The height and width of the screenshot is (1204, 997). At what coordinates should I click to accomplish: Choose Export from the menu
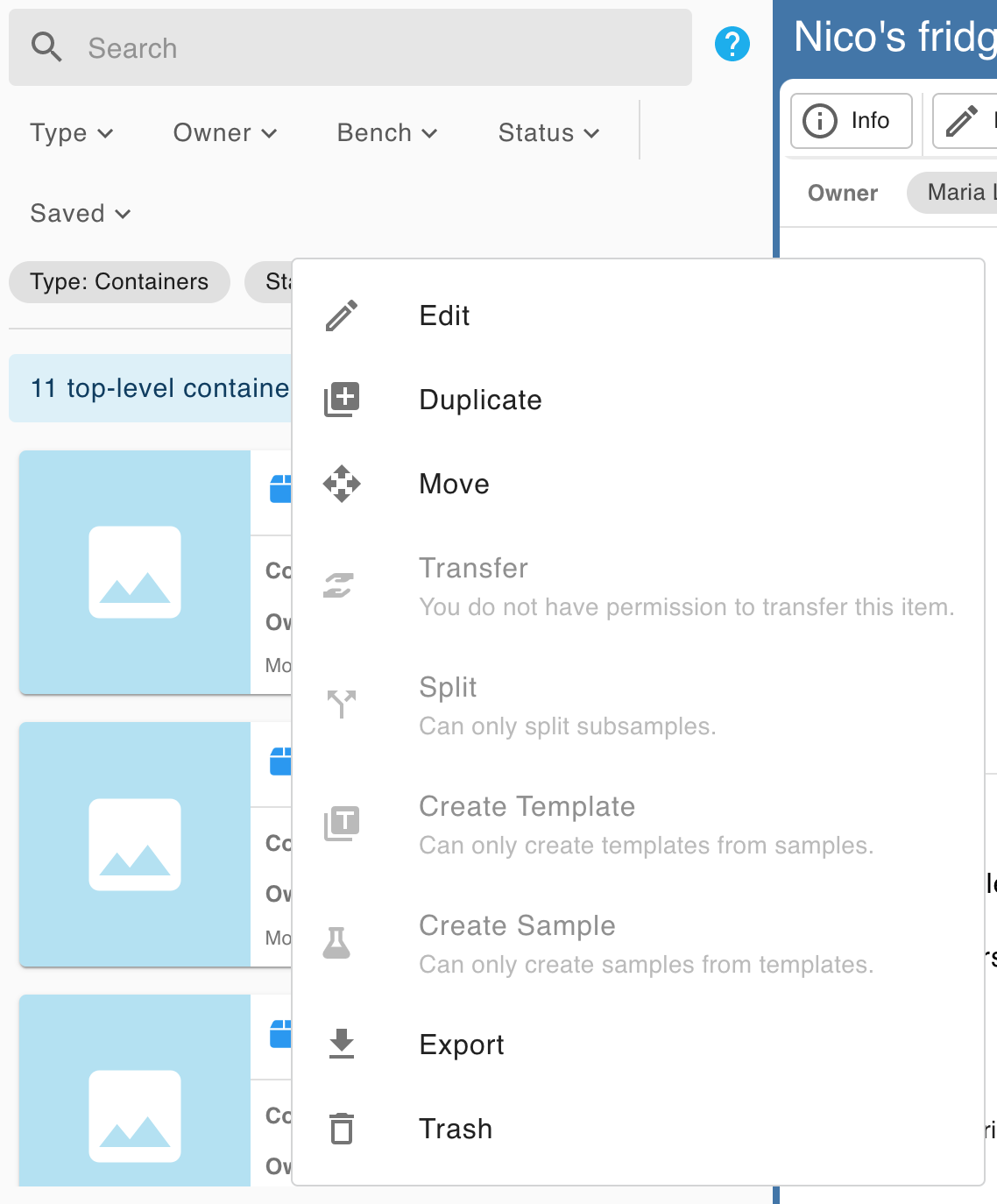(638, 1045)
